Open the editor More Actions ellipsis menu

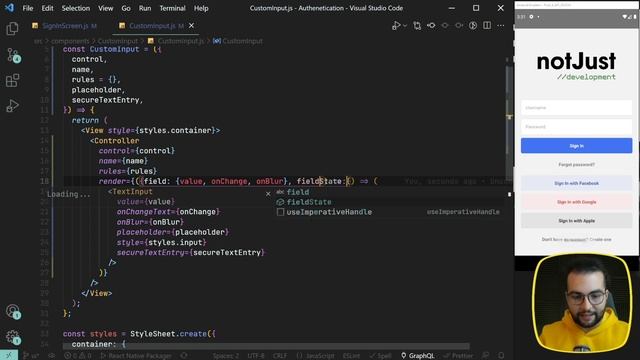[501, 26]
